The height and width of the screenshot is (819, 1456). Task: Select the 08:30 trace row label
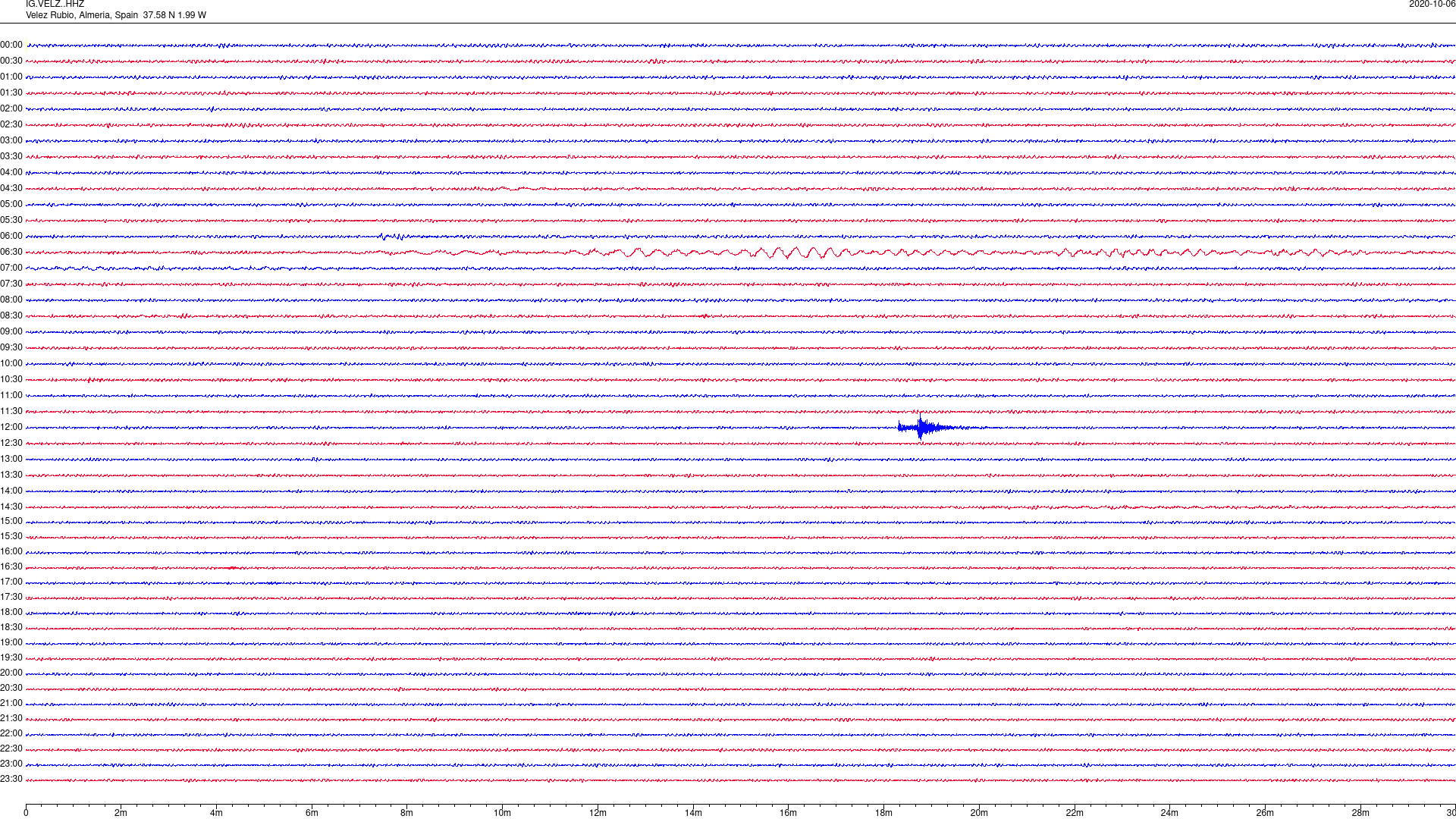coord(11,316)
